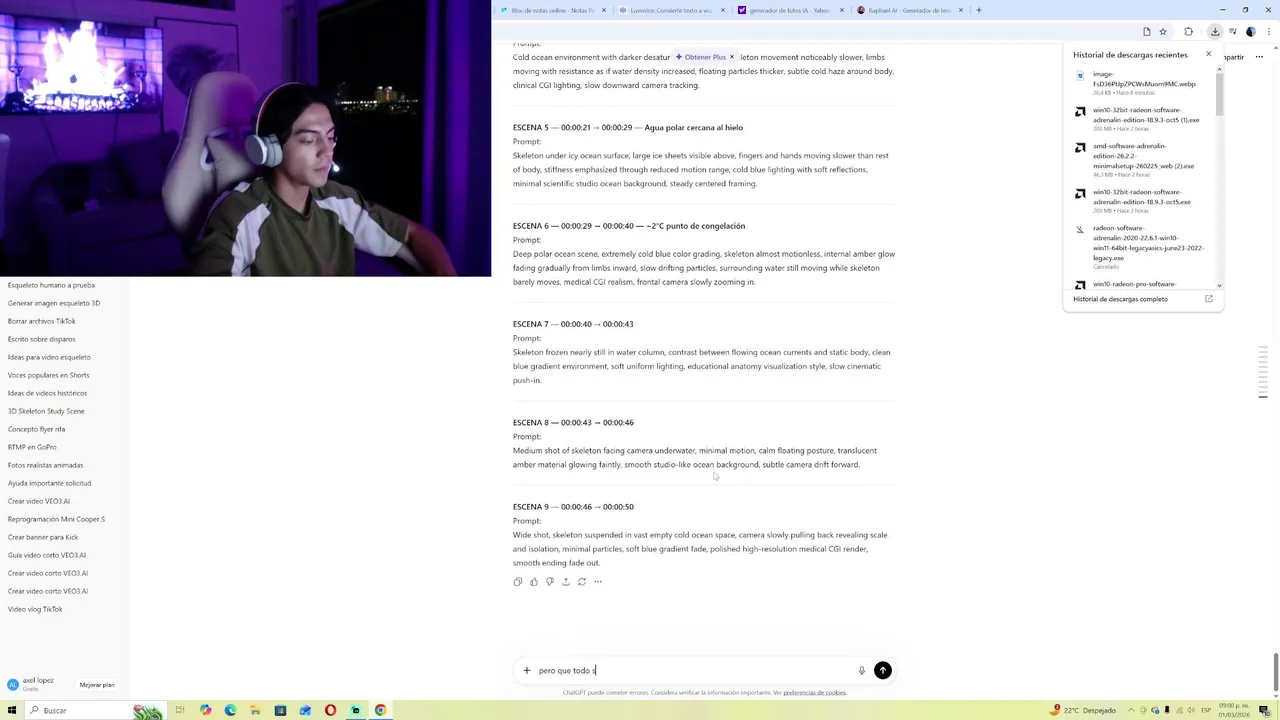Open chat RTMP en GoPro
Viewport: 1280px width, 720px height.
point(32,447)
